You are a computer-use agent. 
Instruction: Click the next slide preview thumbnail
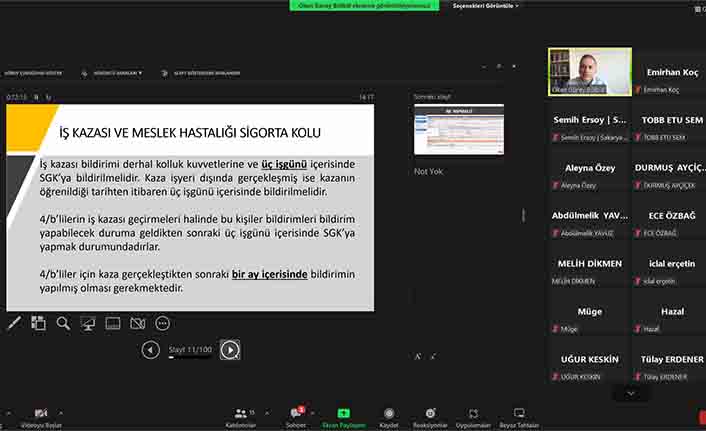click(x=459, y=129)
